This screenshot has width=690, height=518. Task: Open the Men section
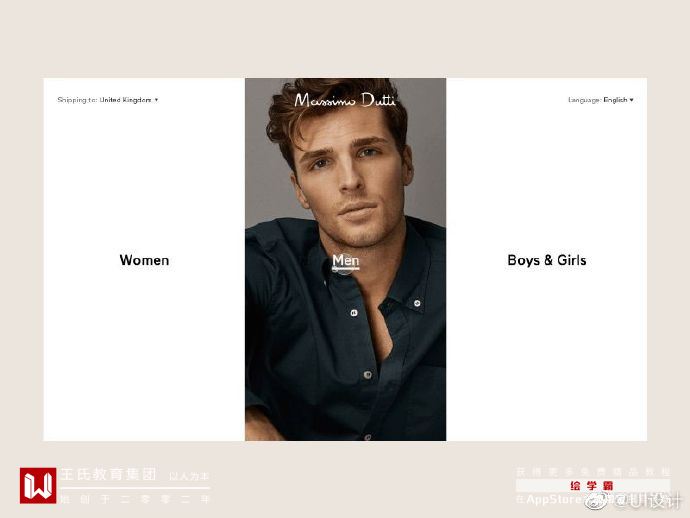click(x=345, y=261)
